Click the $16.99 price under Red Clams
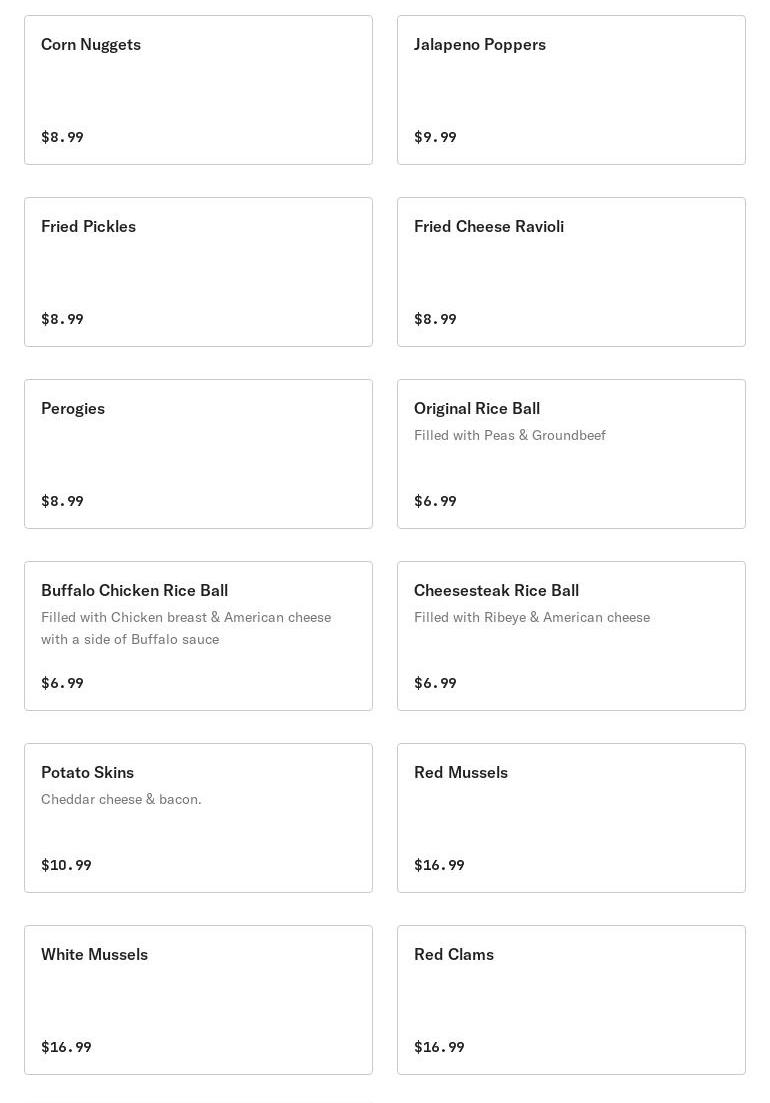This screenshot has height=1103, width=770. coord(439,1047)
